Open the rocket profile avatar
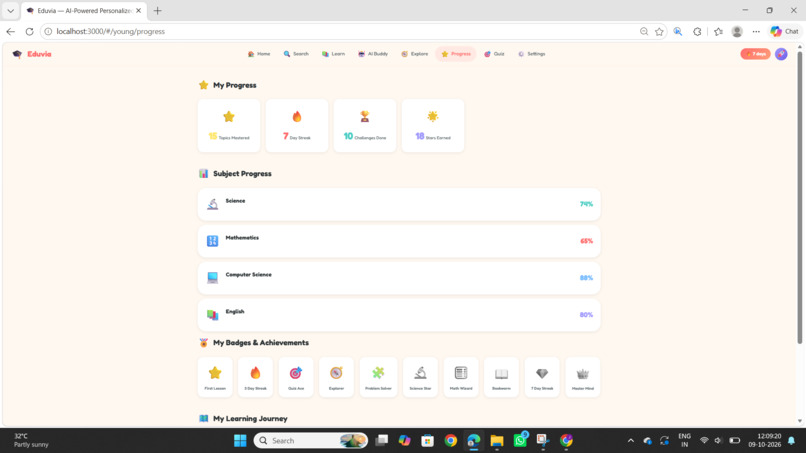 781,54
